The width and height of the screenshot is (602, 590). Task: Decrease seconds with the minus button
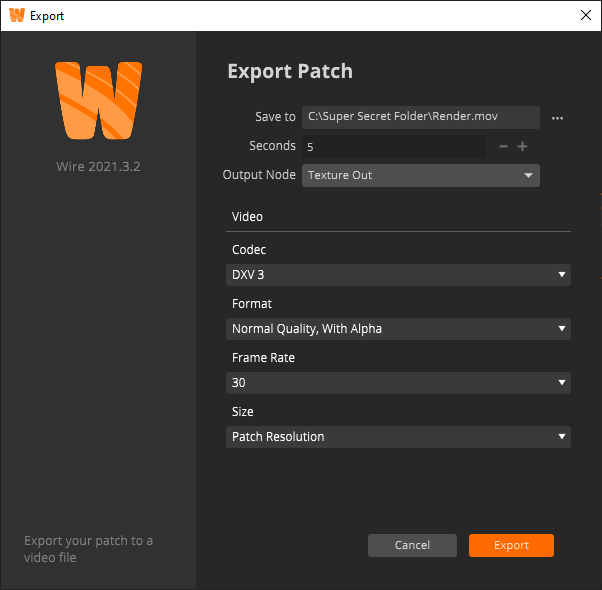503,147
